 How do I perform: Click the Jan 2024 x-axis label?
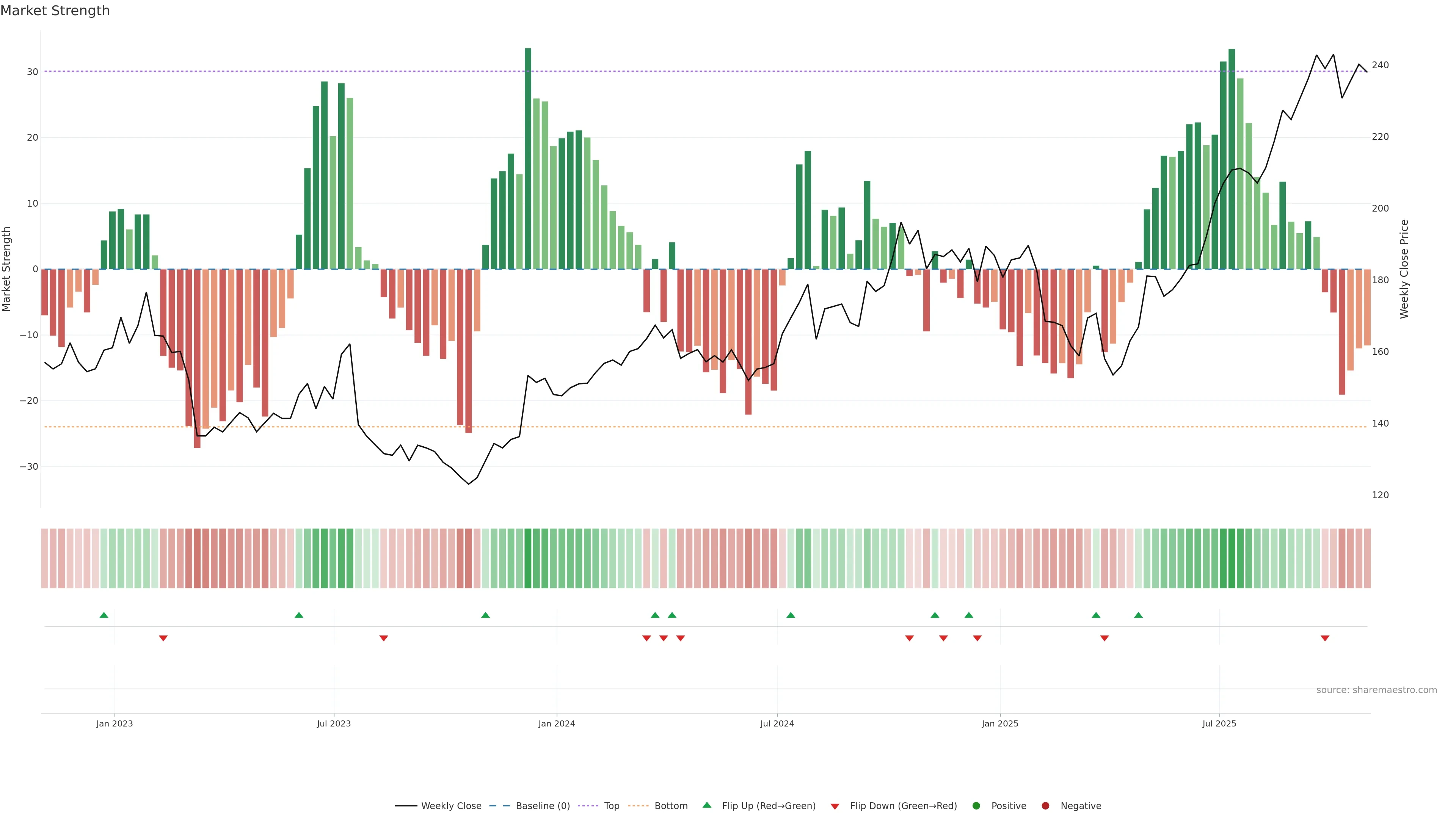point(557,723)
